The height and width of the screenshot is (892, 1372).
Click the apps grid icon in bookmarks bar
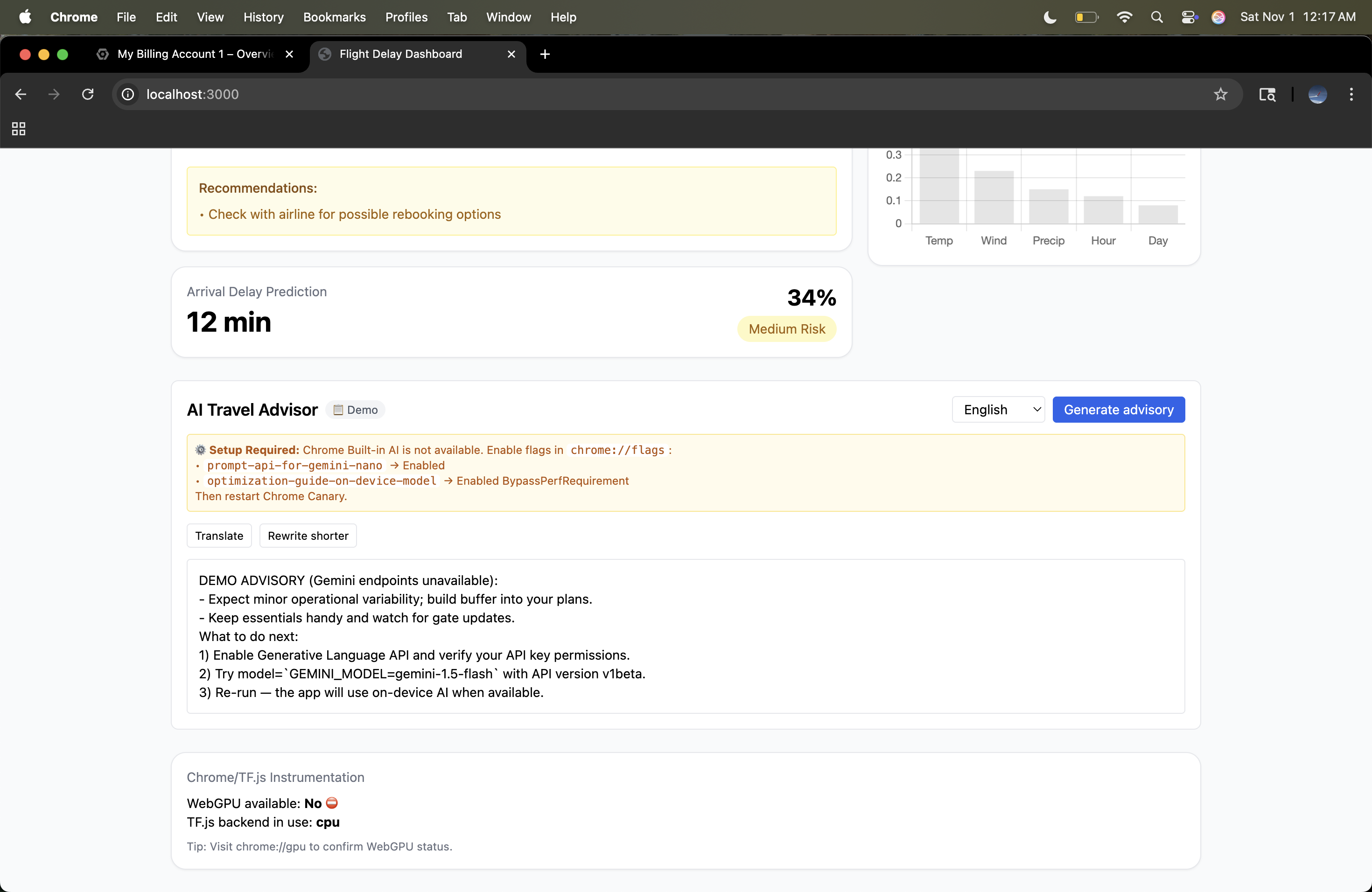pos(19,128)
